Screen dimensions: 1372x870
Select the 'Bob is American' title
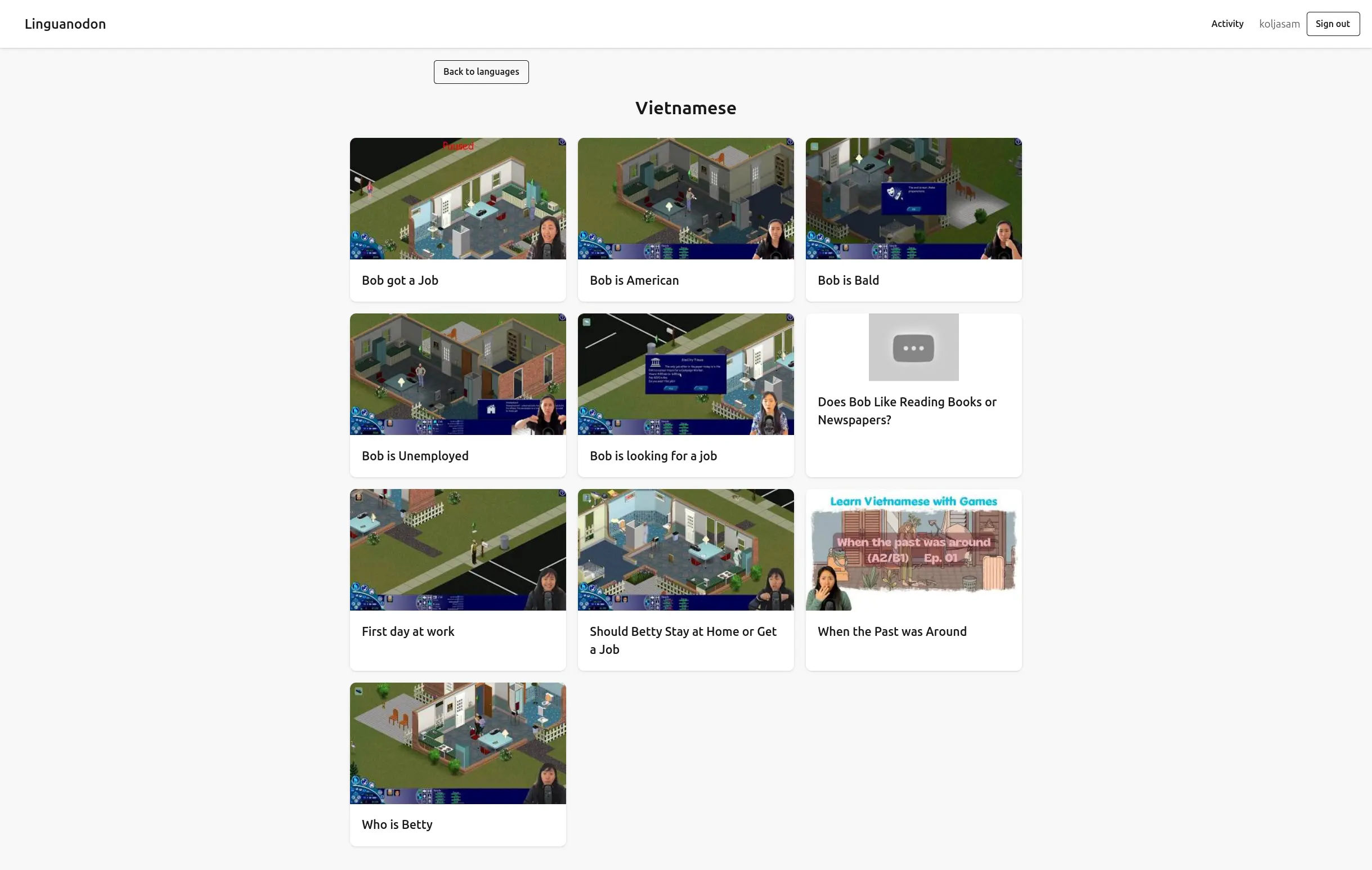pos(634,280)
